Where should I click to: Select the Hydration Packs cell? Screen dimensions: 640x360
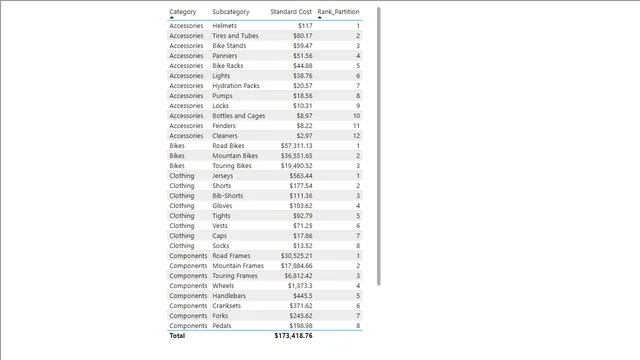pyautogui.click(x=236, y=86)
